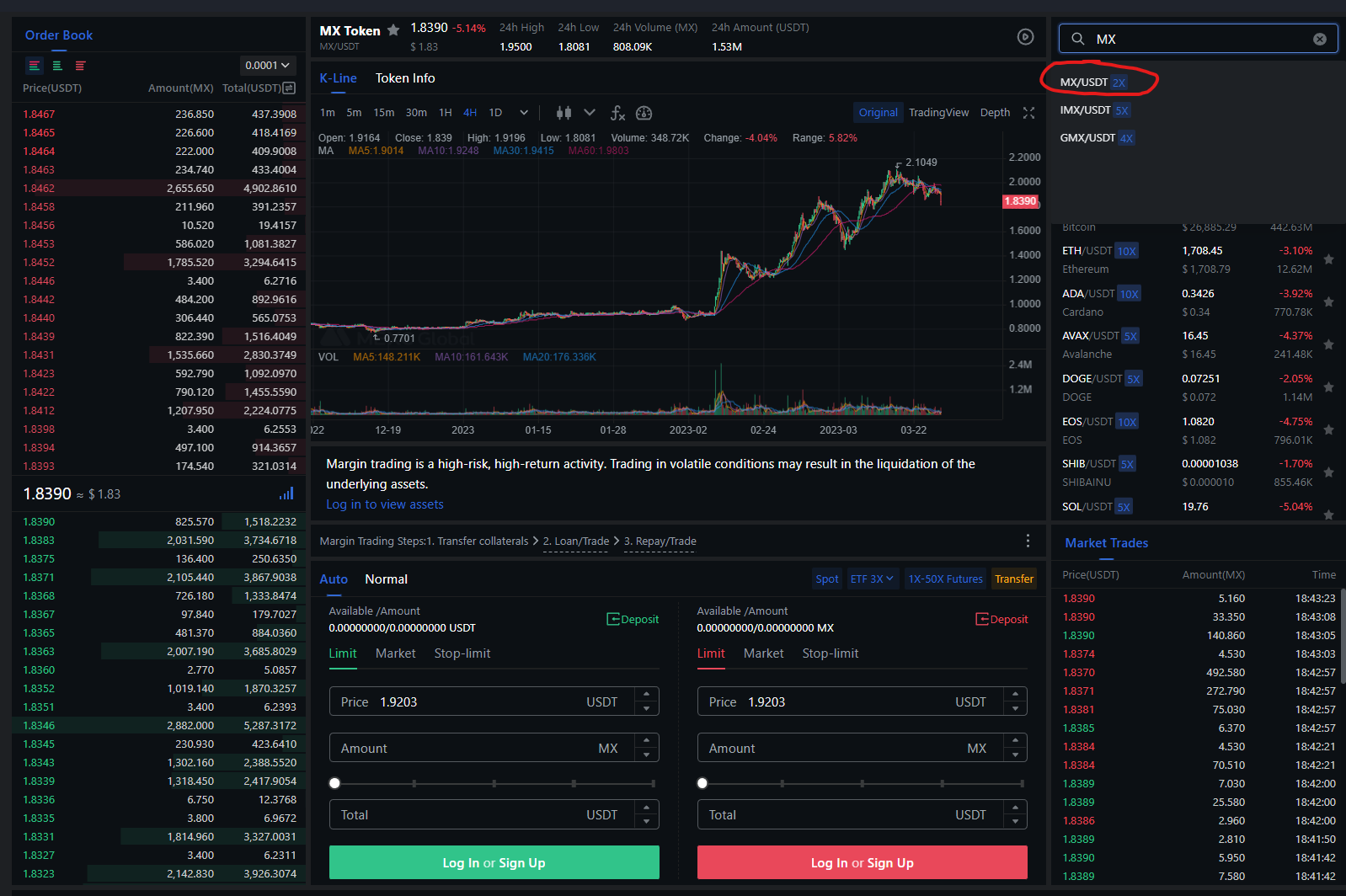
Task: Favorite the AVAX/USDT pair star
Action: click(x=1328, y=344)
